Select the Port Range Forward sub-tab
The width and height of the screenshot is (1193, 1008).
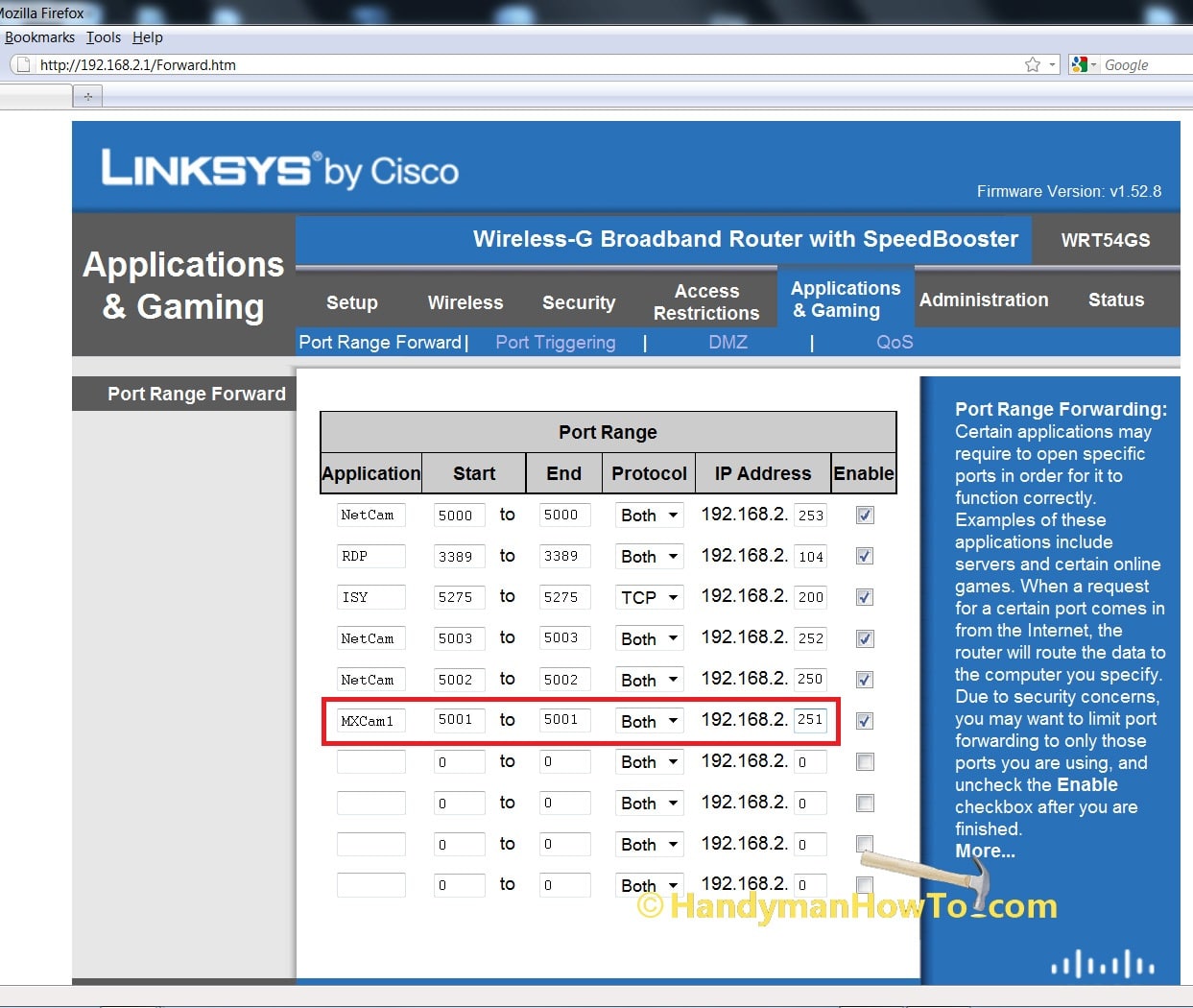(x=380, y=343)
